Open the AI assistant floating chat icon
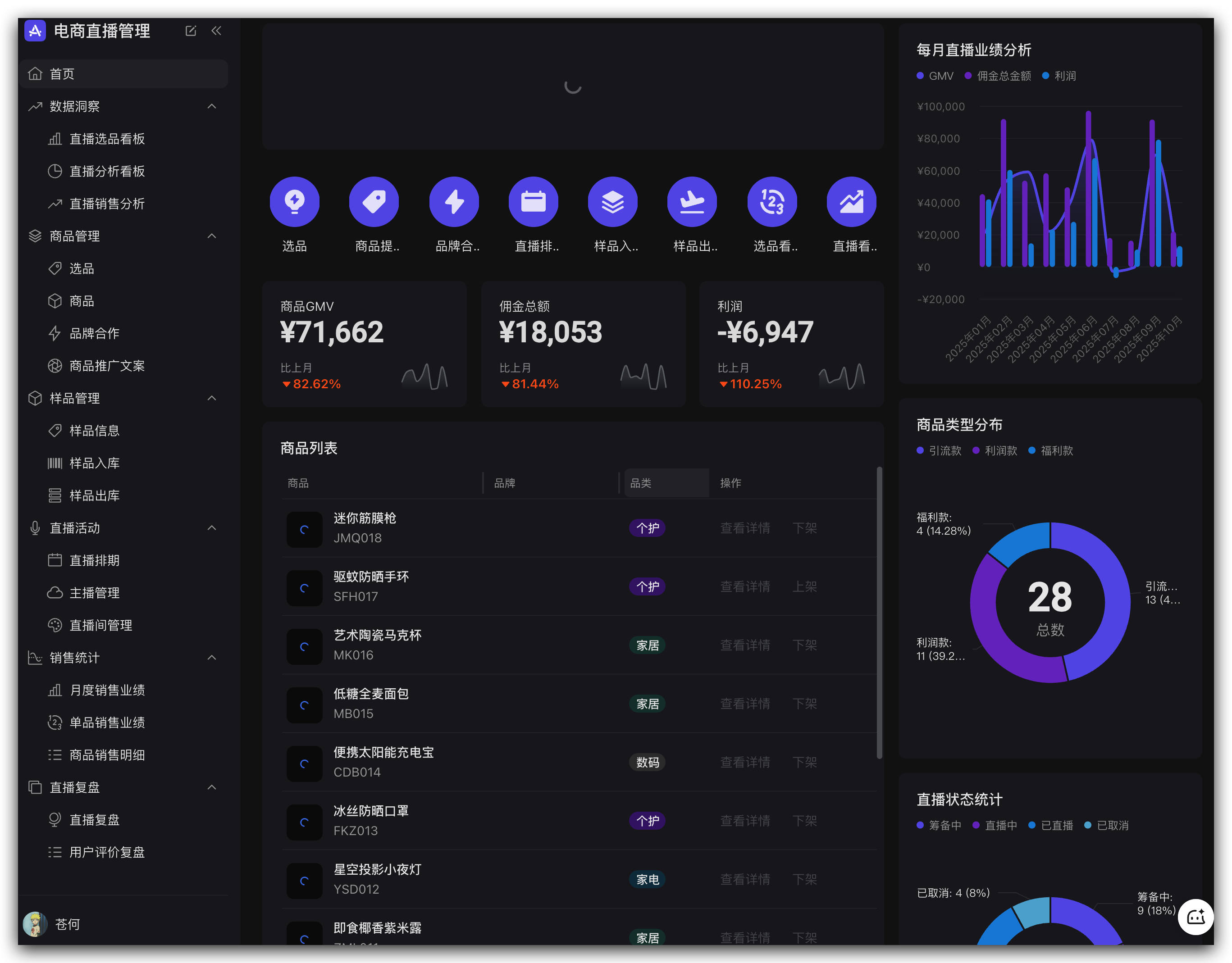The image size is (1232, 963). (x=1195, y=917)
